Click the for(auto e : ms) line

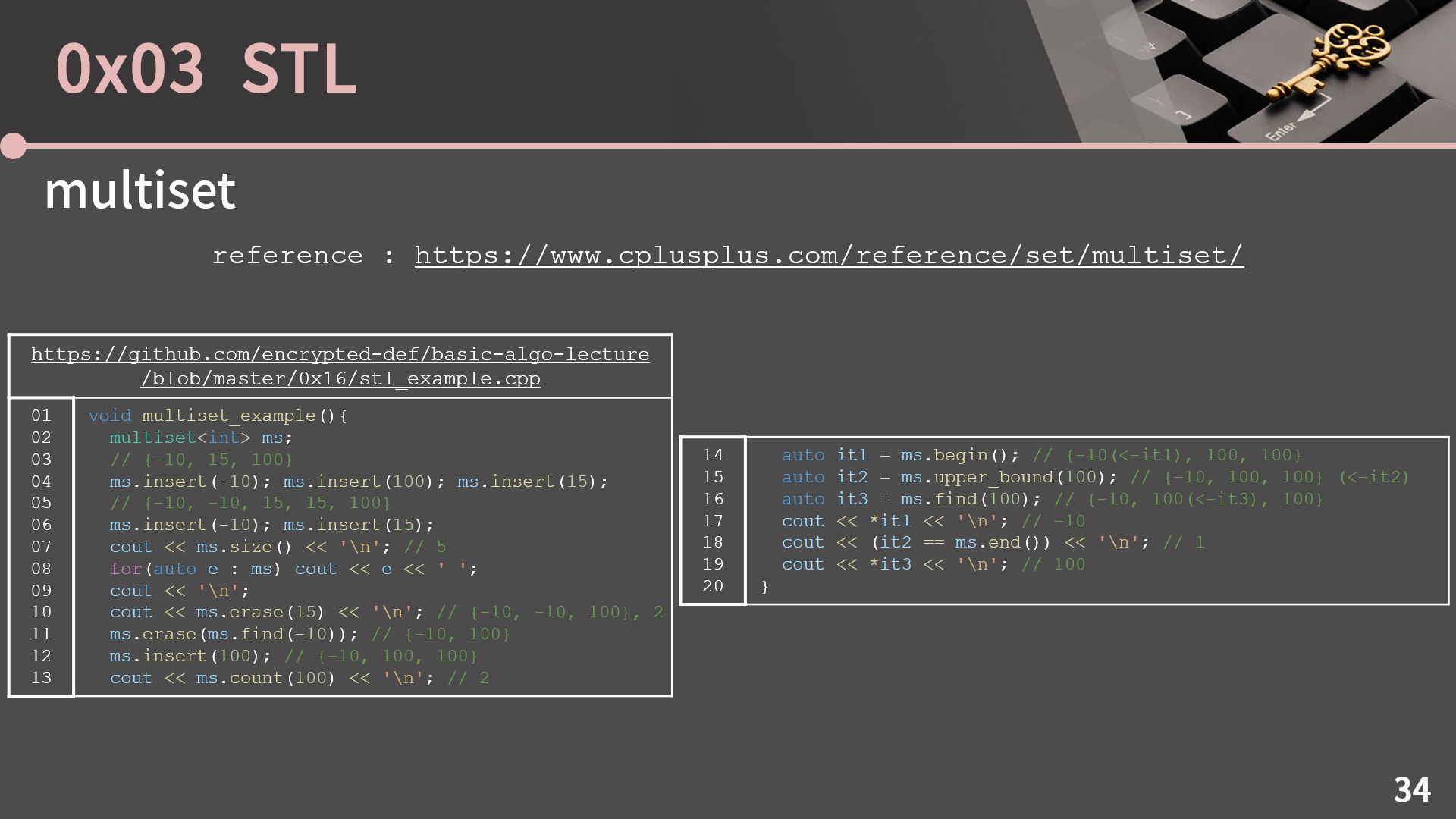click(x=293, y=569)
